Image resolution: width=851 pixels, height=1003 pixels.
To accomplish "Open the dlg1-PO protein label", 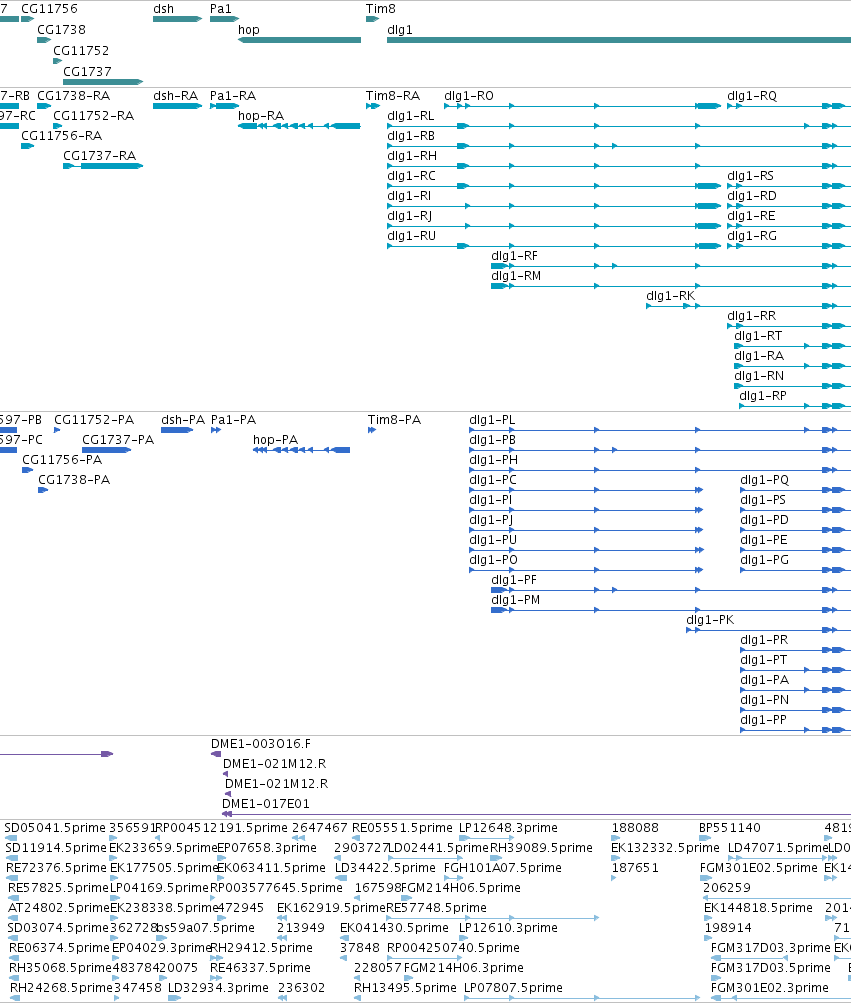I will (x=493, y=559).
